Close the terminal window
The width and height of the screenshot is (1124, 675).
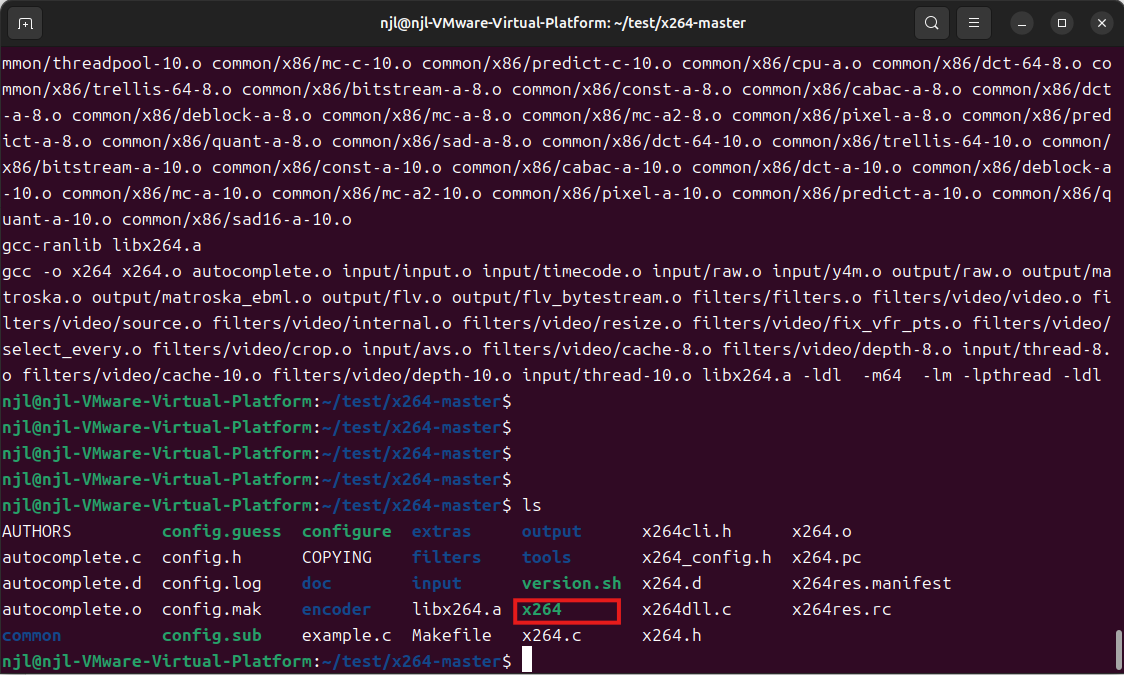click(x=1102, y=24)
